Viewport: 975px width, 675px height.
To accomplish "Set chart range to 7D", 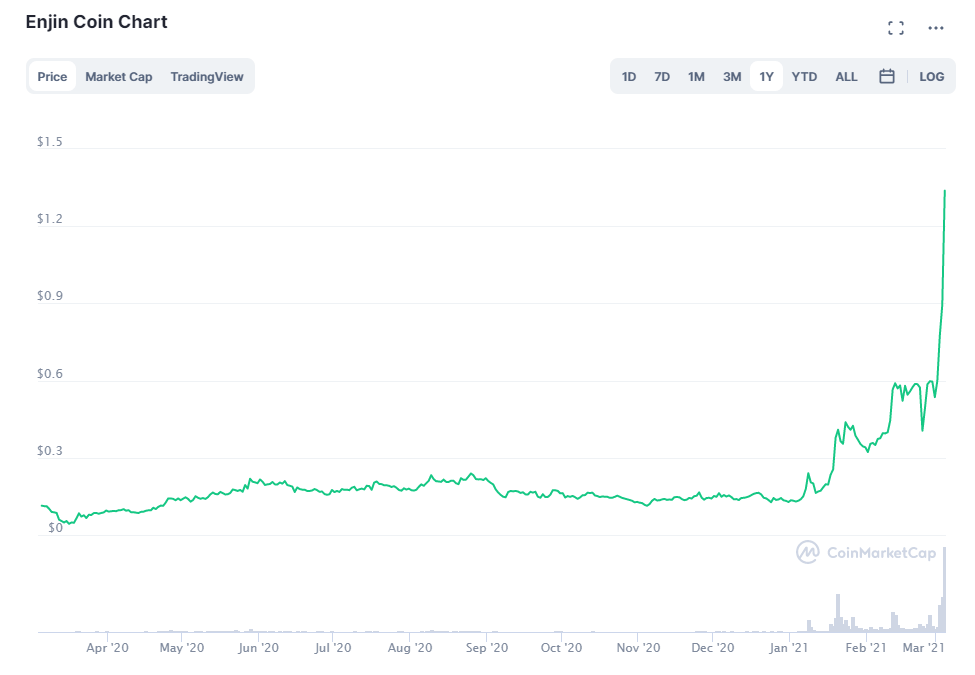I will pos(662,76).
